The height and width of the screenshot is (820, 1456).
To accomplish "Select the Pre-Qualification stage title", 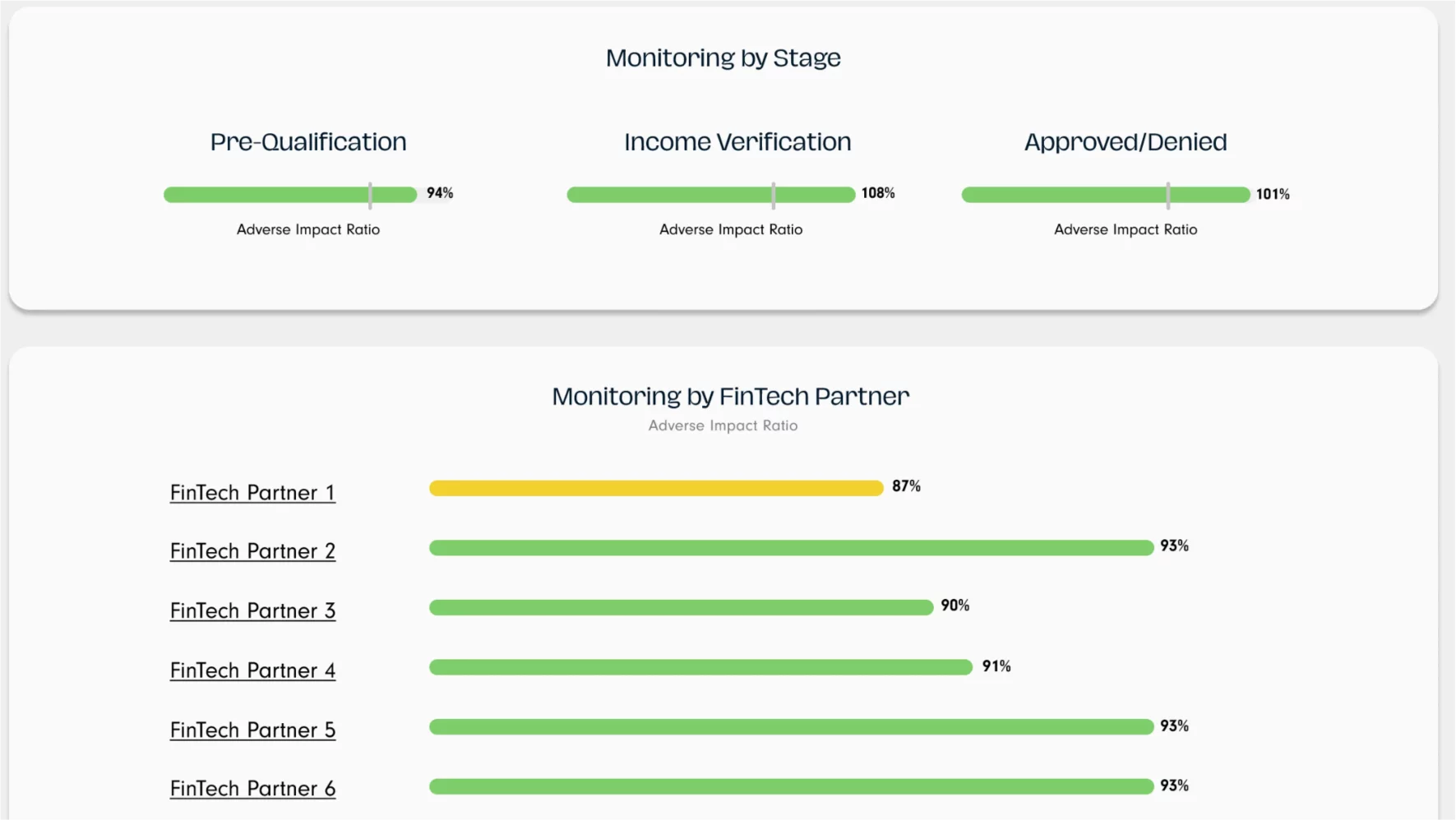I will tap(308, 142).
